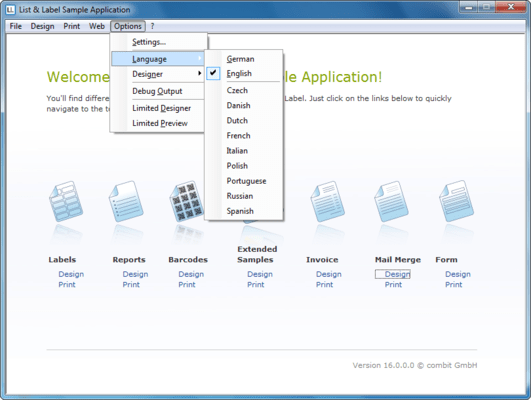Switch language to Czech
This screenshot has height=400, width=531.
coord(244,90)
